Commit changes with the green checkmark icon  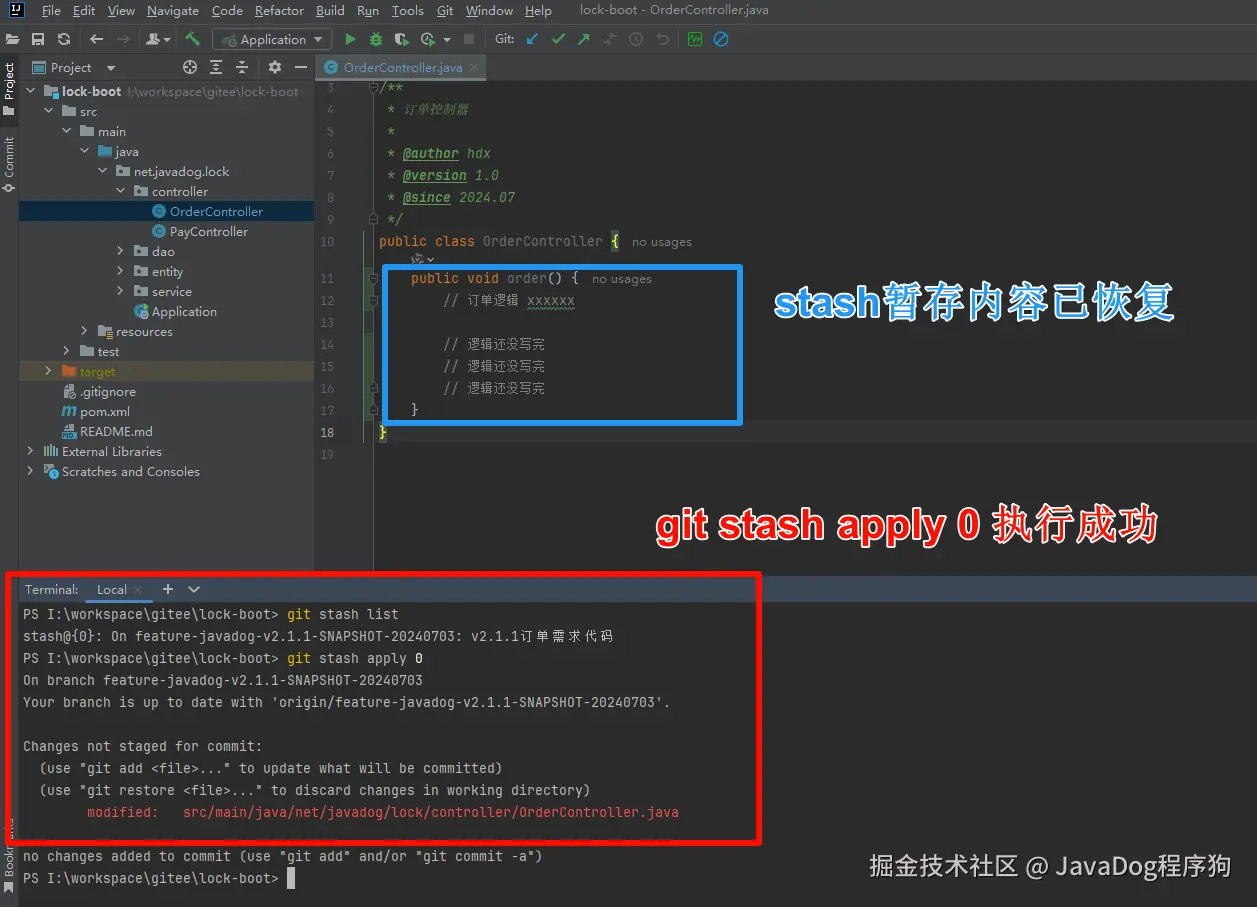coord(558,39)
